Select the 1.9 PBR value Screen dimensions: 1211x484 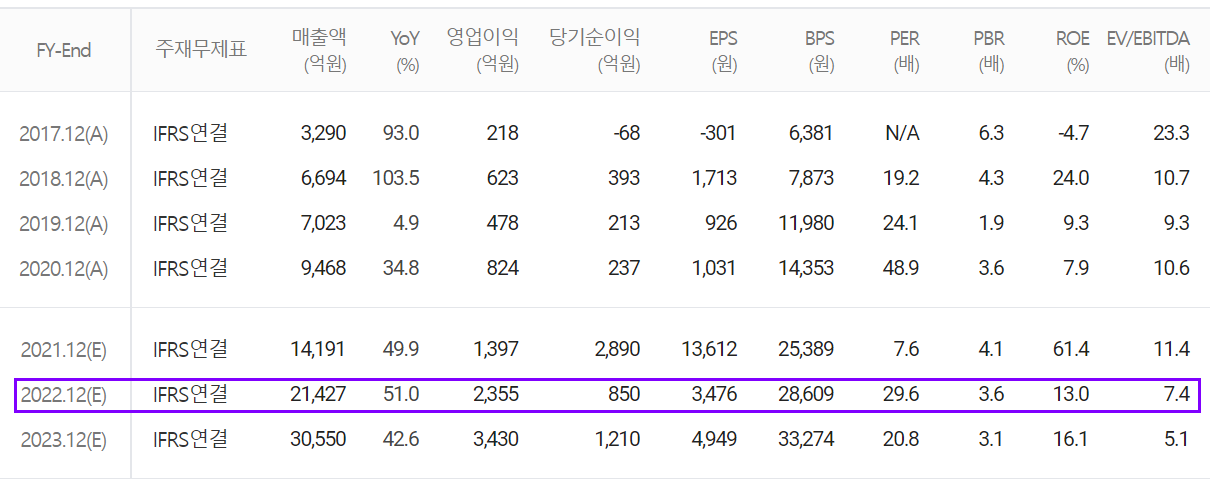coord(992,223)
